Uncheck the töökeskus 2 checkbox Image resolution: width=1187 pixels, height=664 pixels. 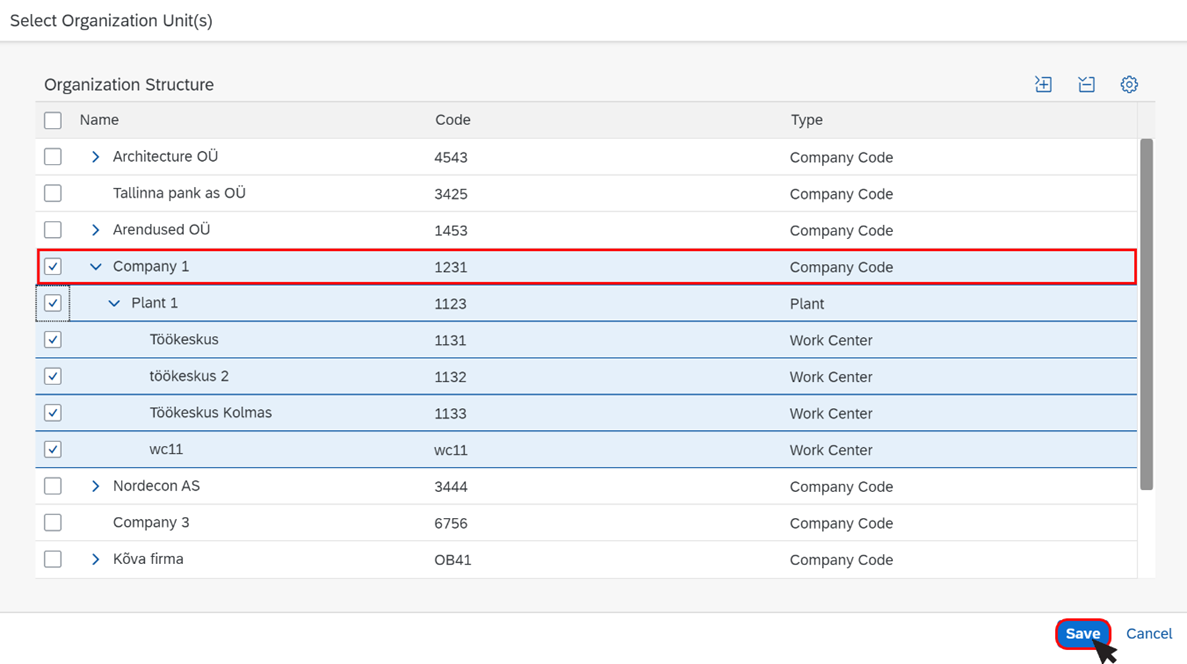tap(53, 376)
